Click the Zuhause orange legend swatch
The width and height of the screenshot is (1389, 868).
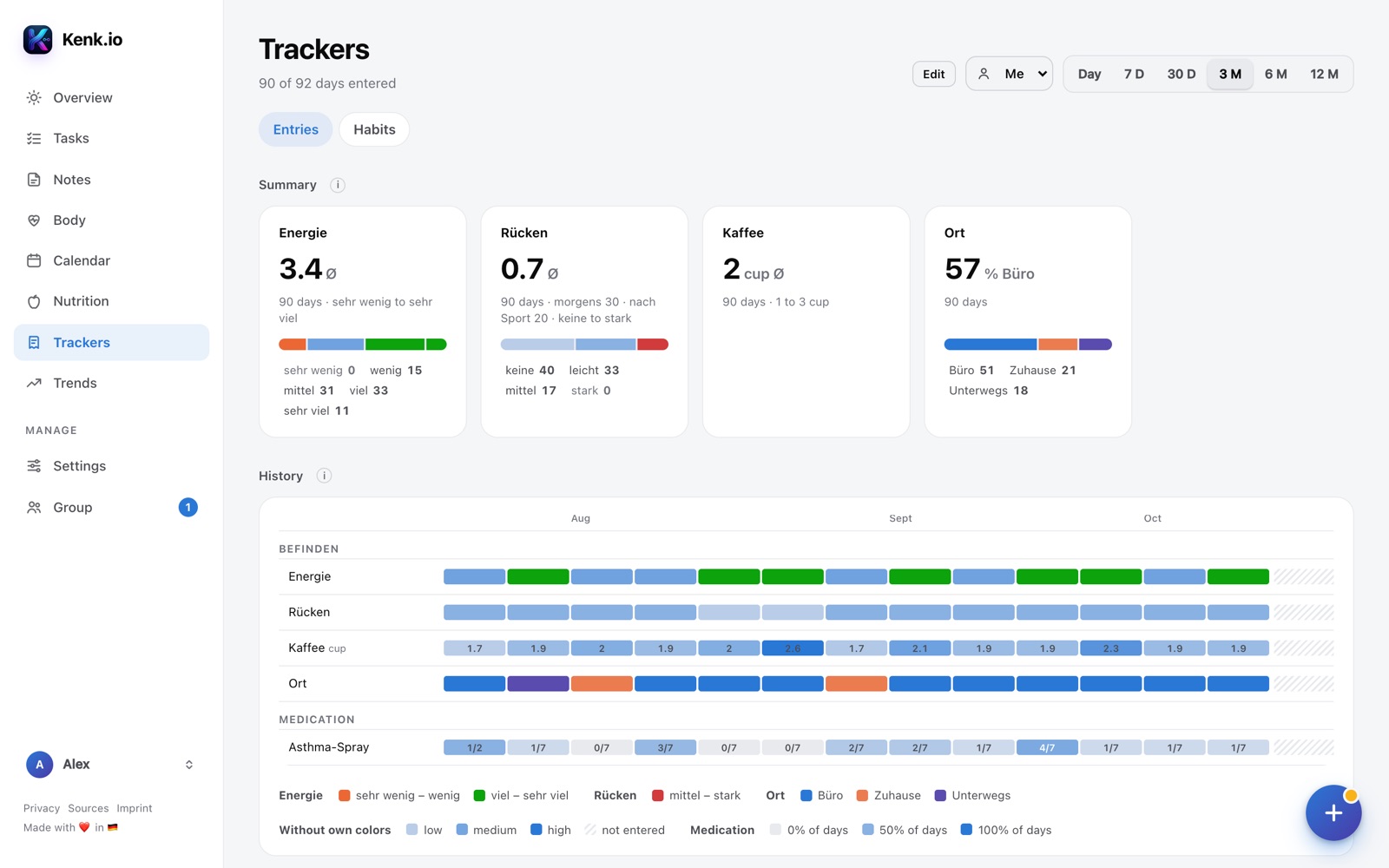(x=862, y=795)
